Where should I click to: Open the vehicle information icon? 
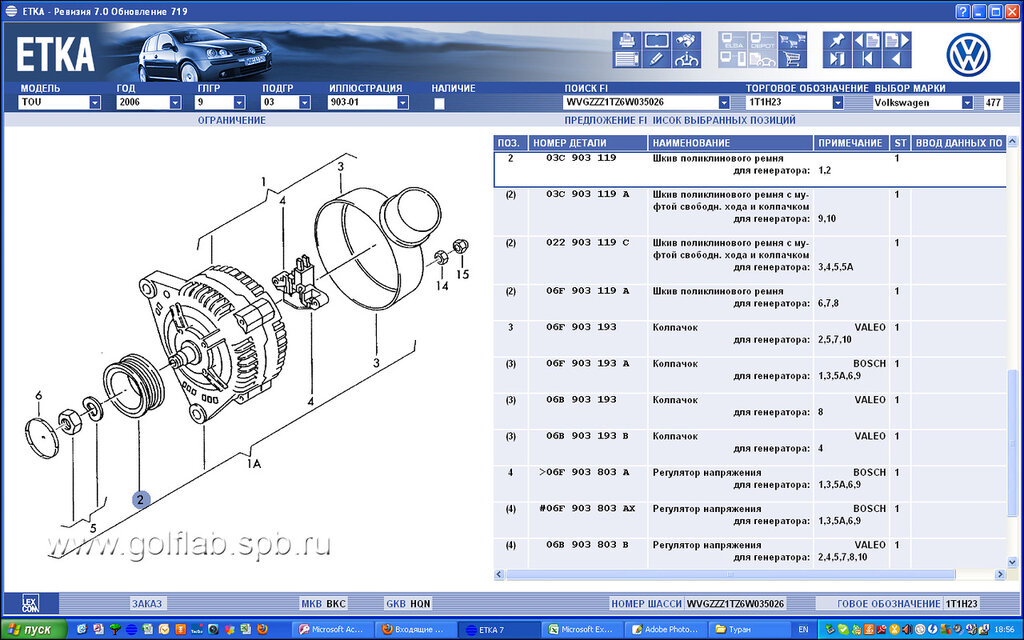pos(686,59)
